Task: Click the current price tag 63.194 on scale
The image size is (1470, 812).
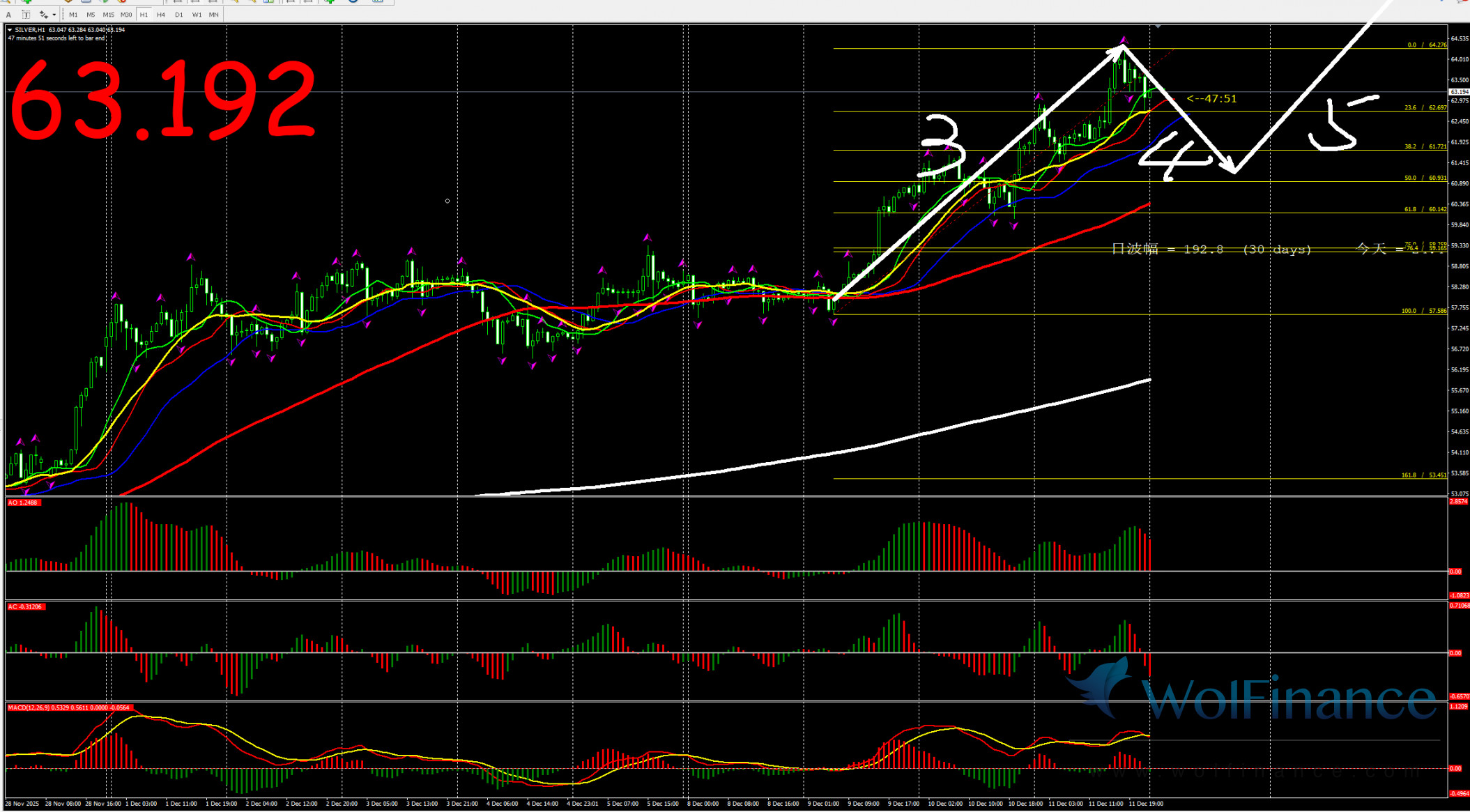Action: 1459,92
